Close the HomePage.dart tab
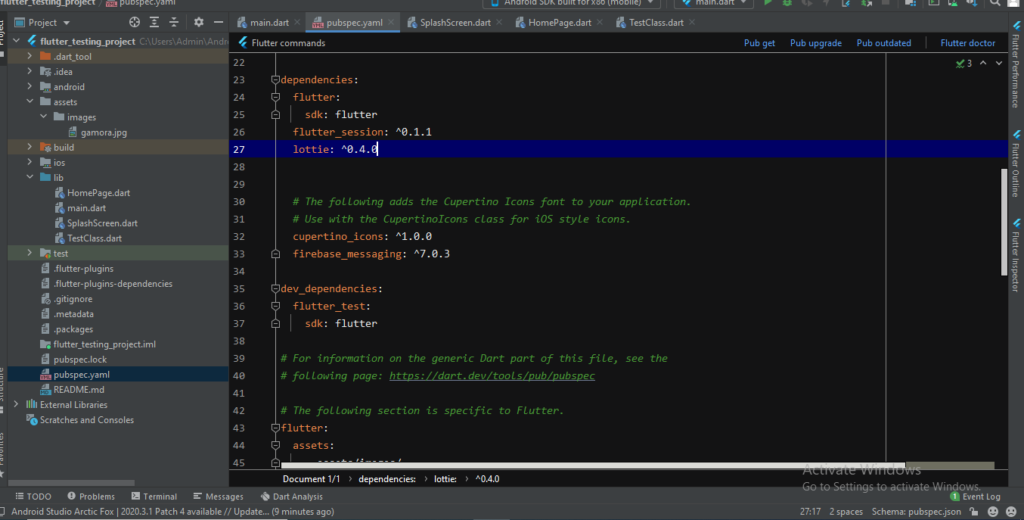Viewport: 1024px width, 520px height. [600, 22]
